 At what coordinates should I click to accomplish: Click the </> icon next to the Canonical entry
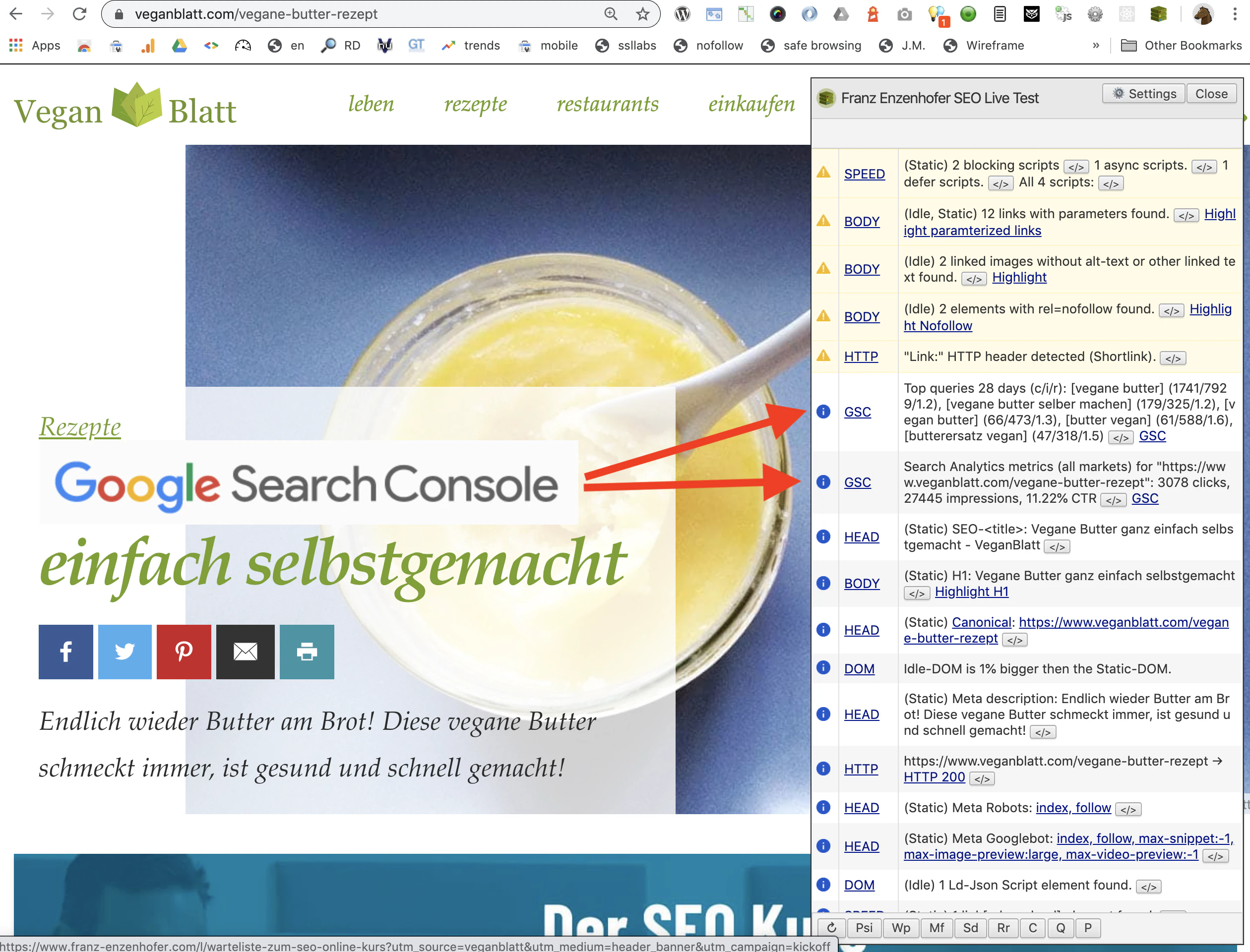(1014, 639)
